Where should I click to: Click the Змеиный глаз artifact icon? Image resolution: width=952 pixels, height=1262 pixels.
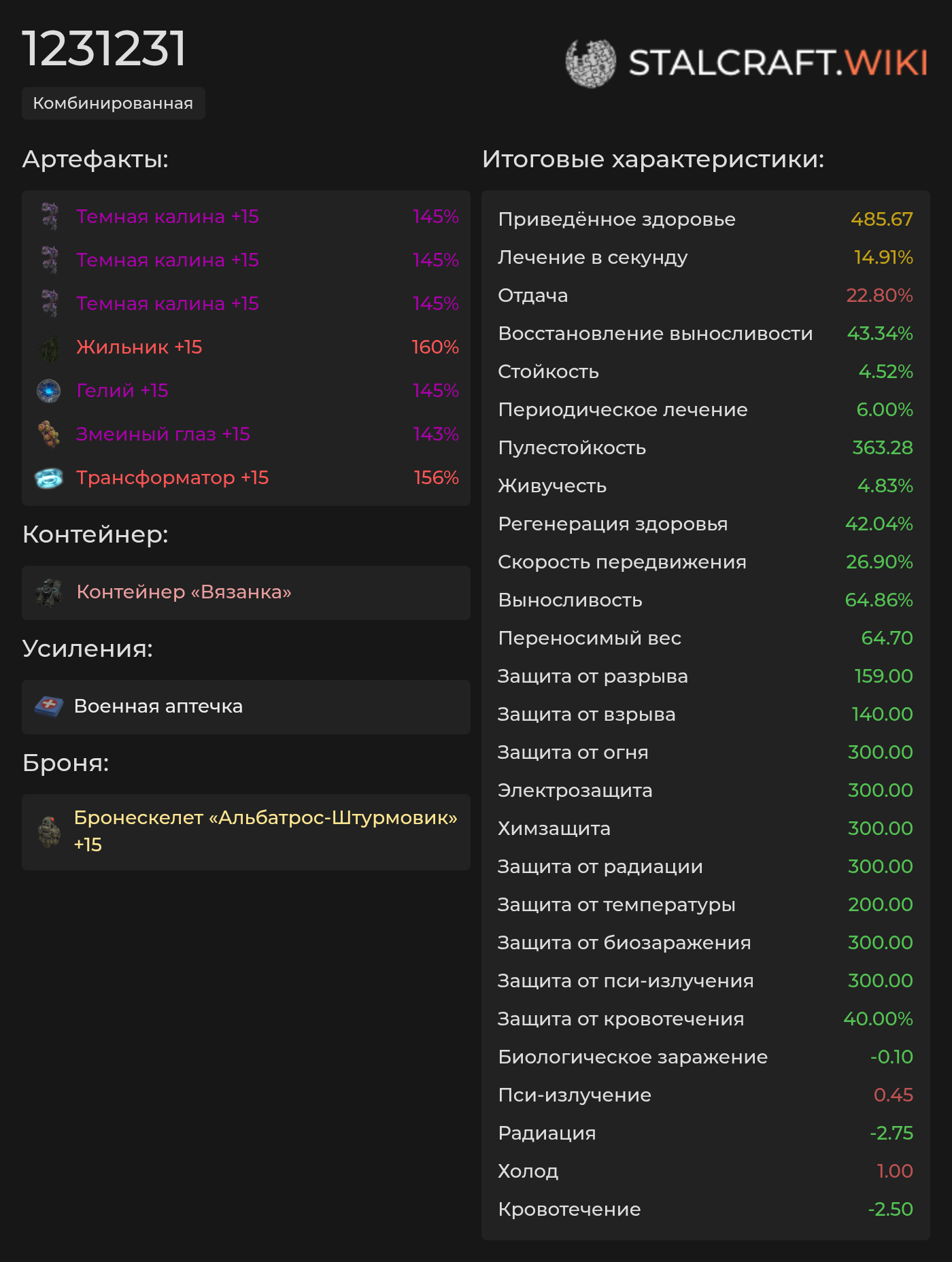pos(49,434)
